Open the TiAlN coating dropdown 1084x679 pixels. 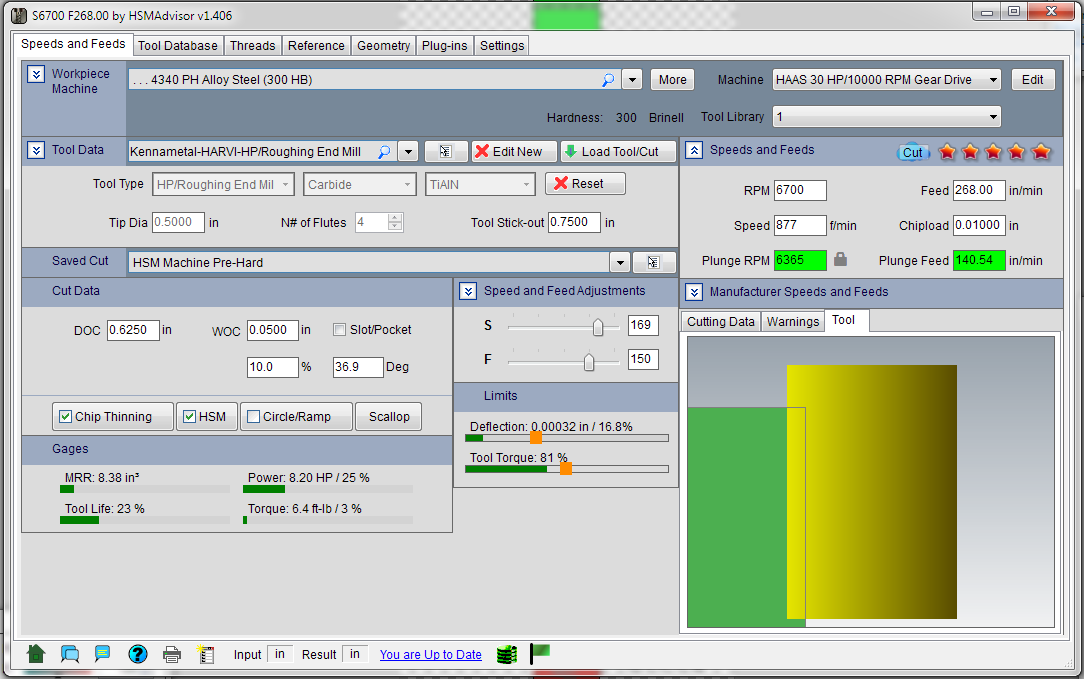480,185
